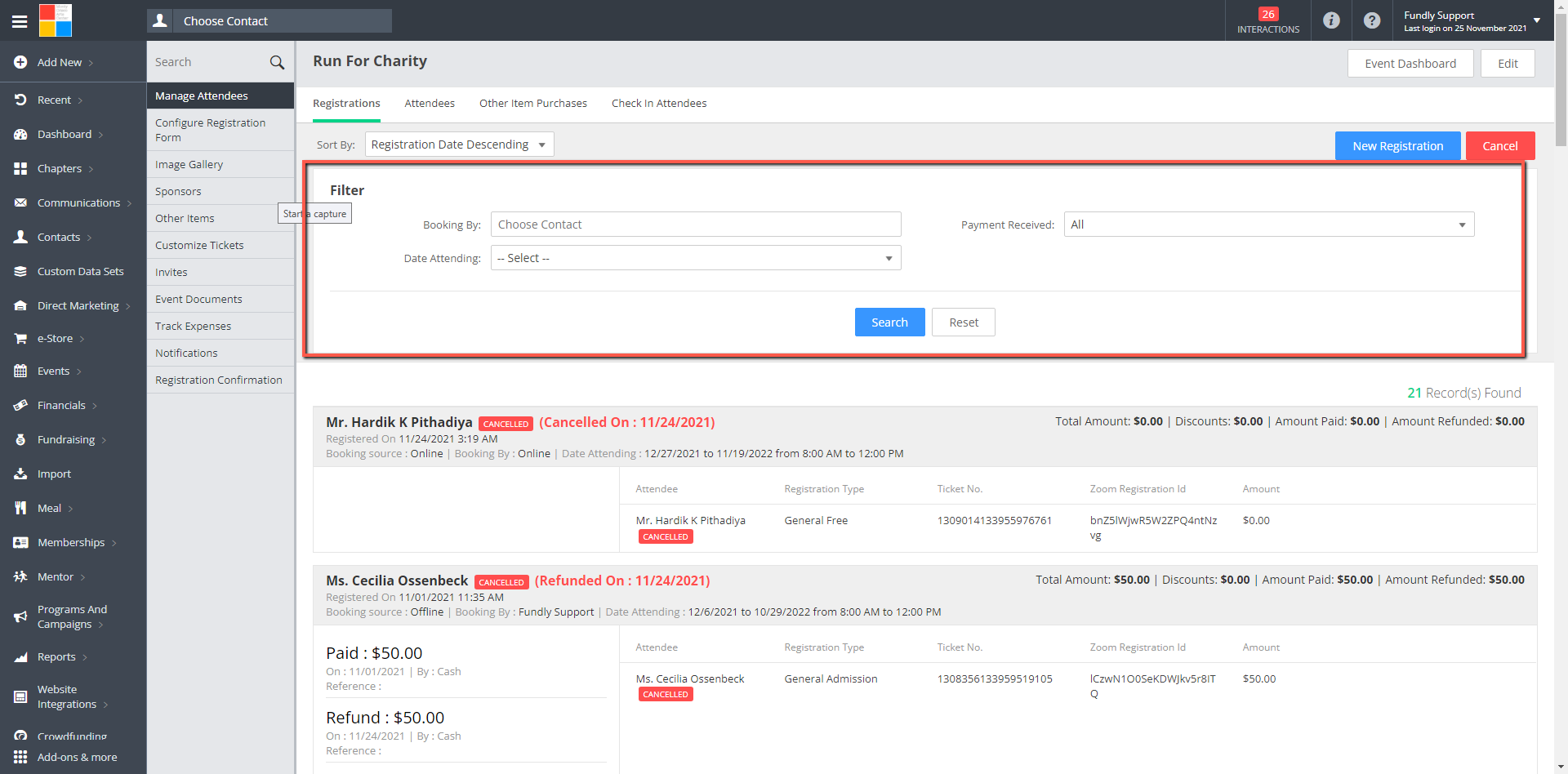The image size is (1568, 774).
Task: Click the Import download icon
Action: pos(20,474)
